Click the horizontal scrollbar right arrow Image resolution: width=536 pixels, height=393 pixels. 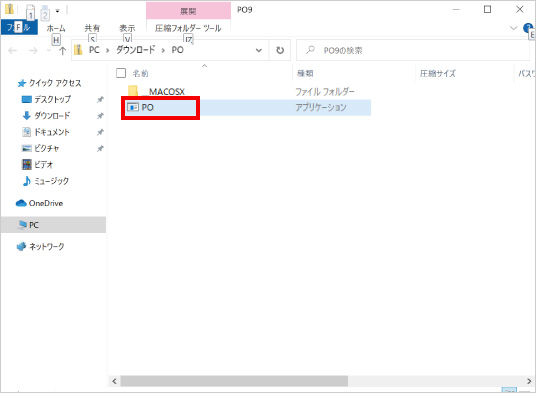pyautogui.click(x=529, y=381)
